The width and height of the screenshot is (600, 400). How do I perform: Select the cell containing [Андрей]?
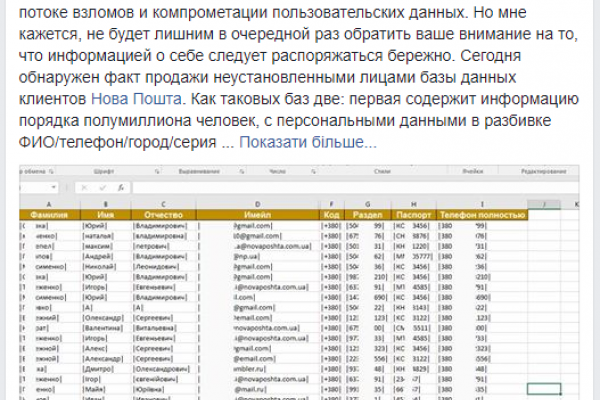point(106,256)
